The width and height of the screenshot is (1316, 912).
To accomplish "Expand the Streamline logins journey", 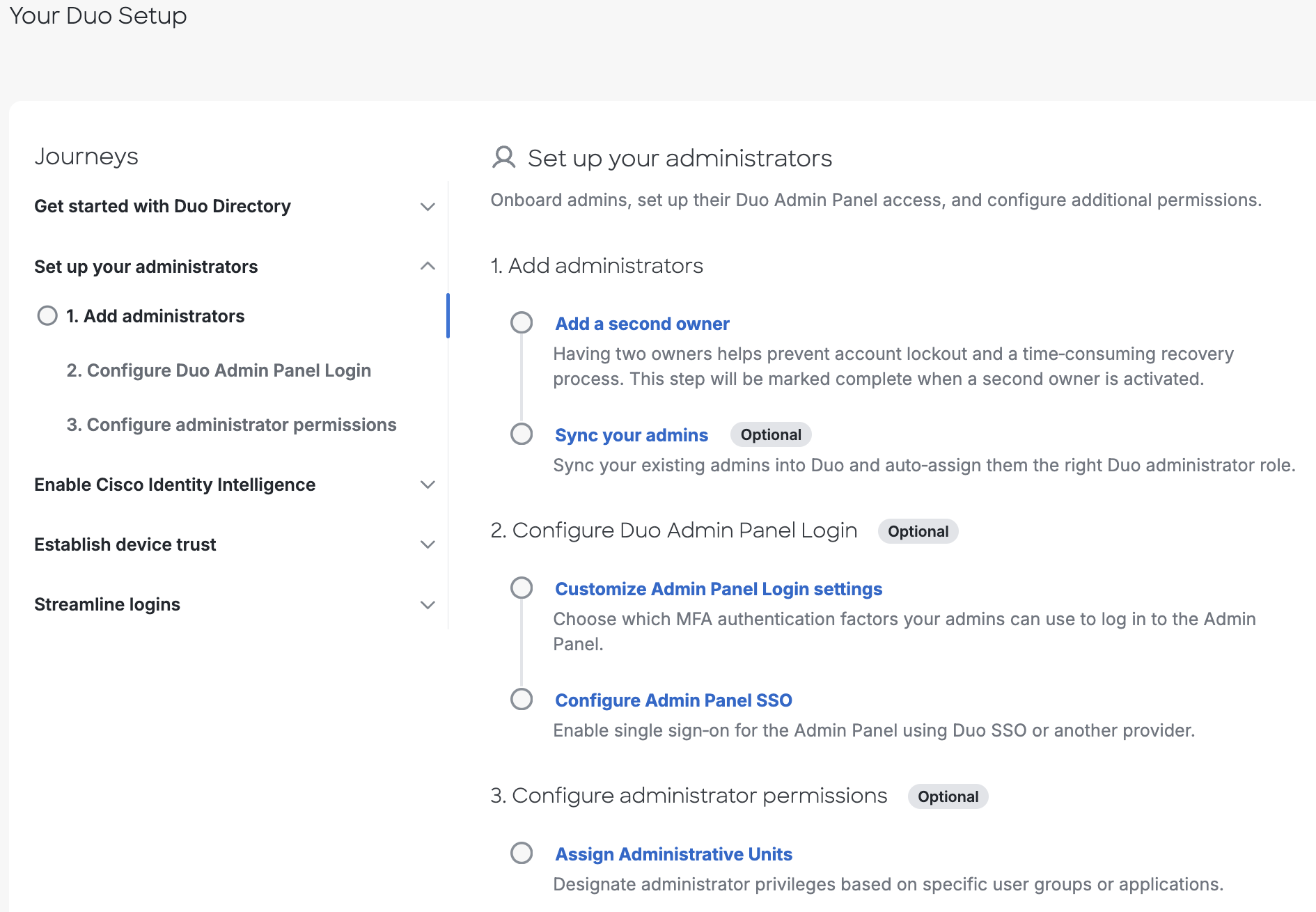I will [x=428, y=604].
